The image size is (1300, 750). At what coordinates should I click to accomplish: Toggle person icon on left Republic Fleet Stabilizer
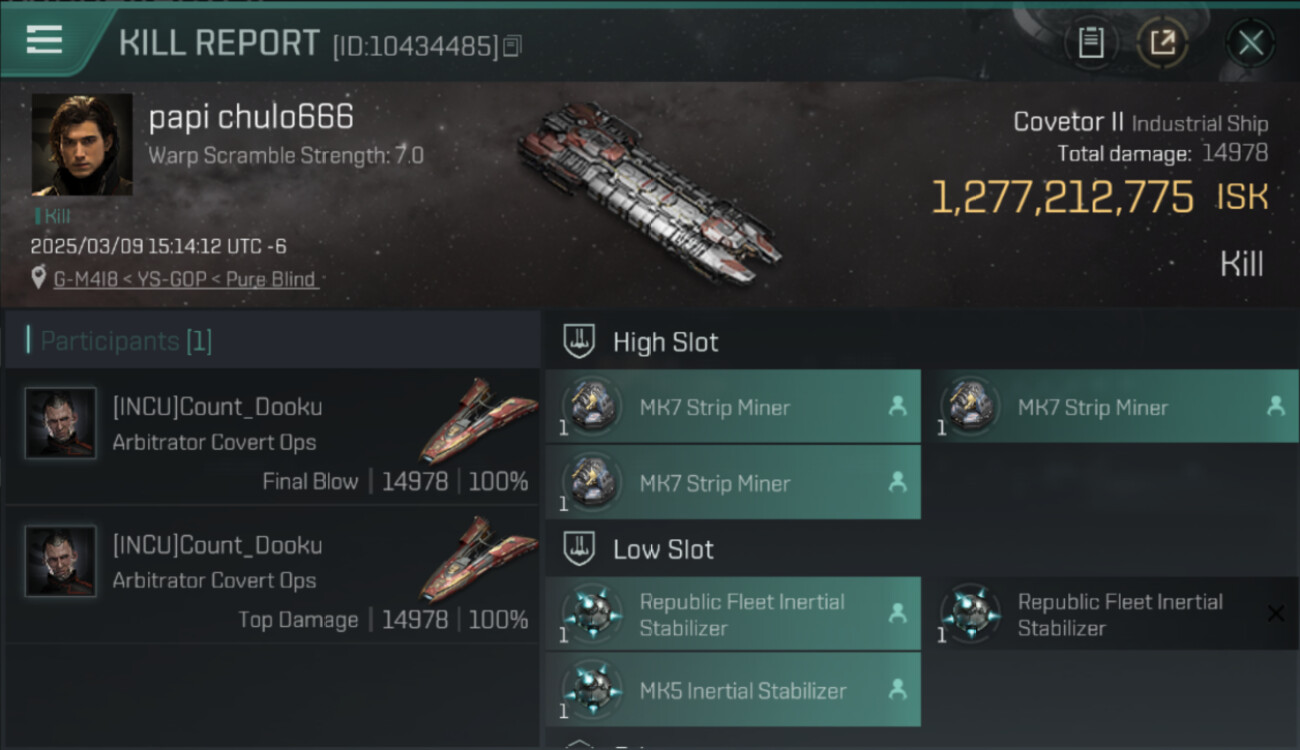[x=898, y=613]
